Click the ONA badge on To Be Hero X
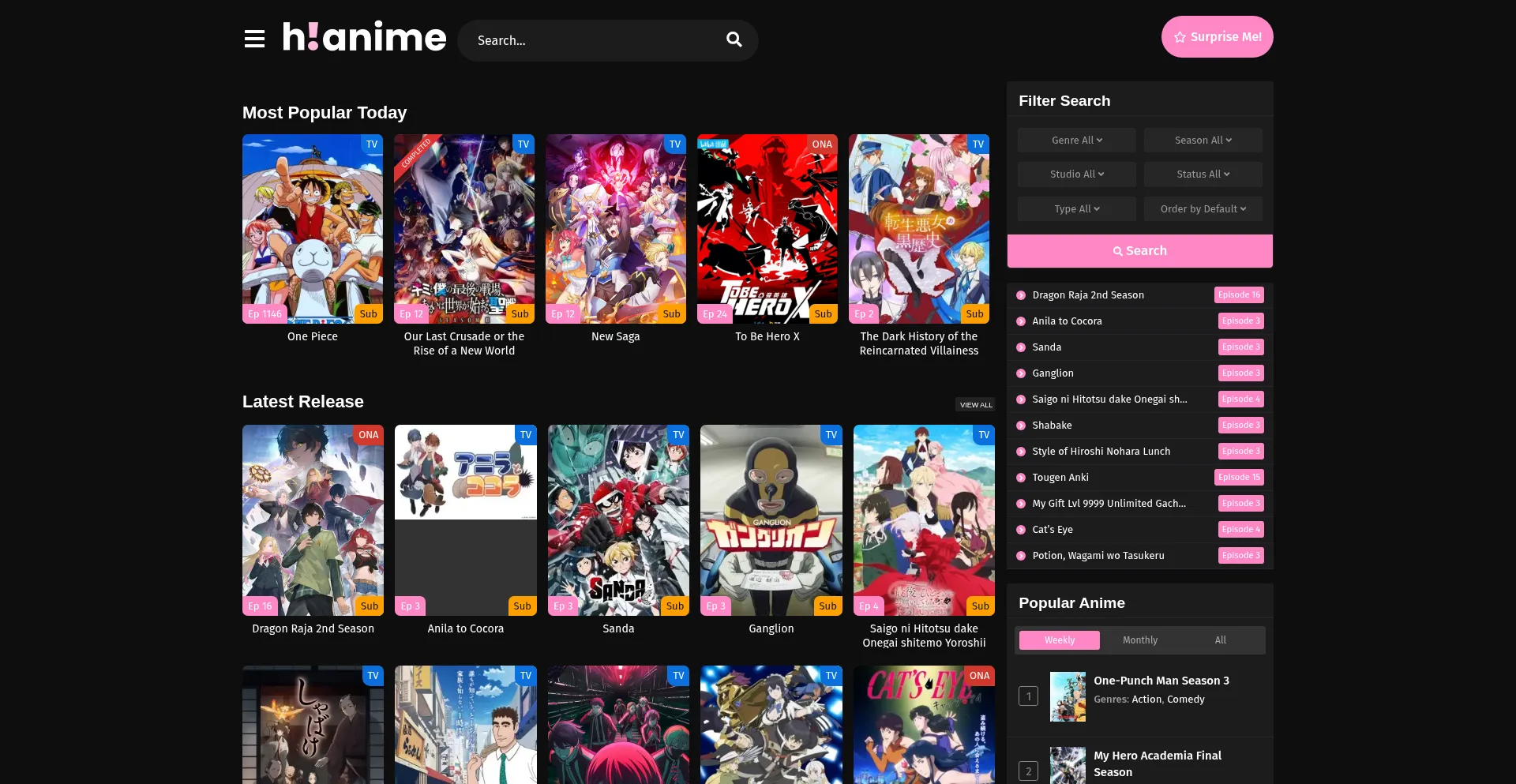This screenshot has height=784, width=1516. tap(822, 144)
